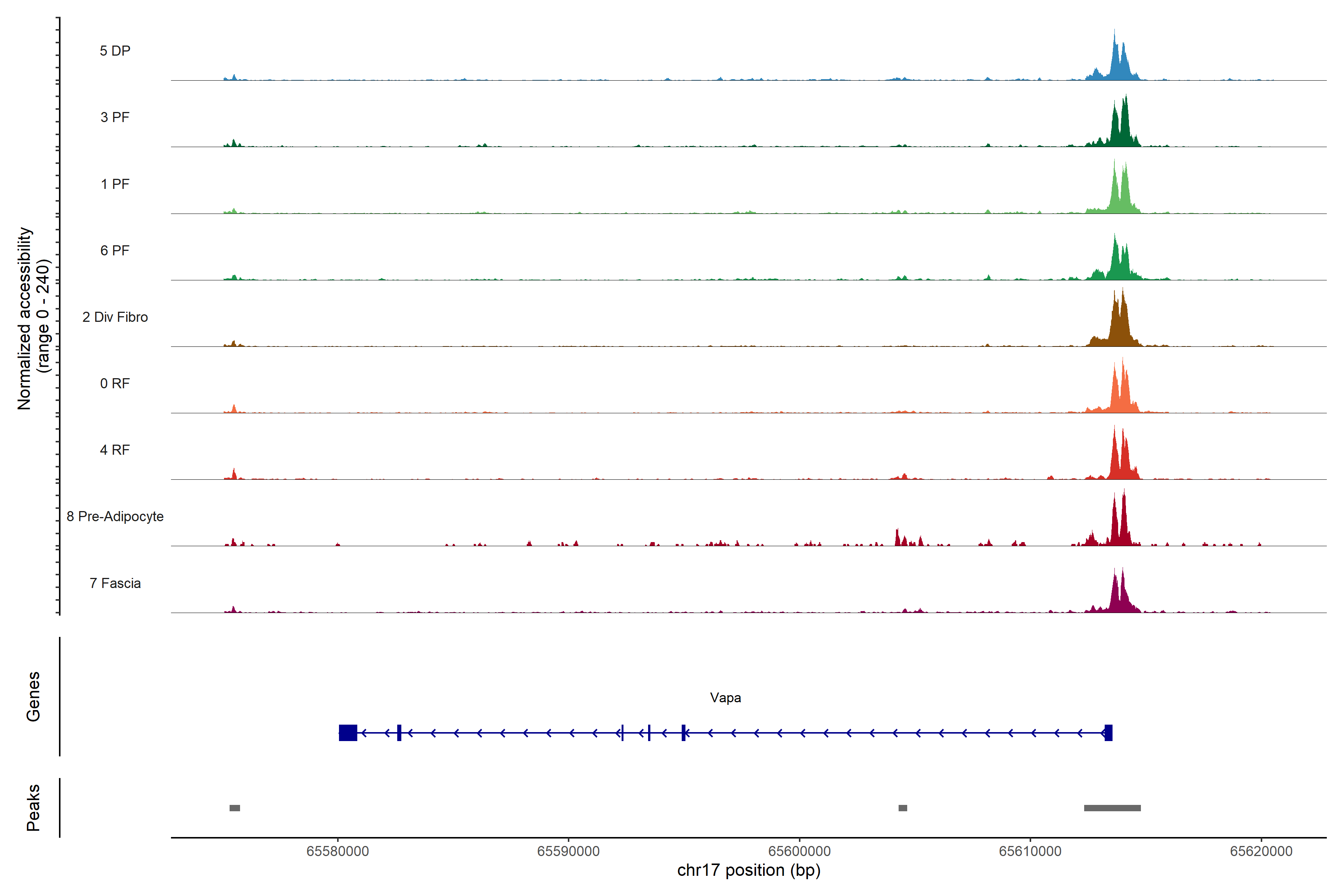Click the chr17 position (bp) axis title
1344x896 pixels.
pyautogui.click(x=749, y=870)
